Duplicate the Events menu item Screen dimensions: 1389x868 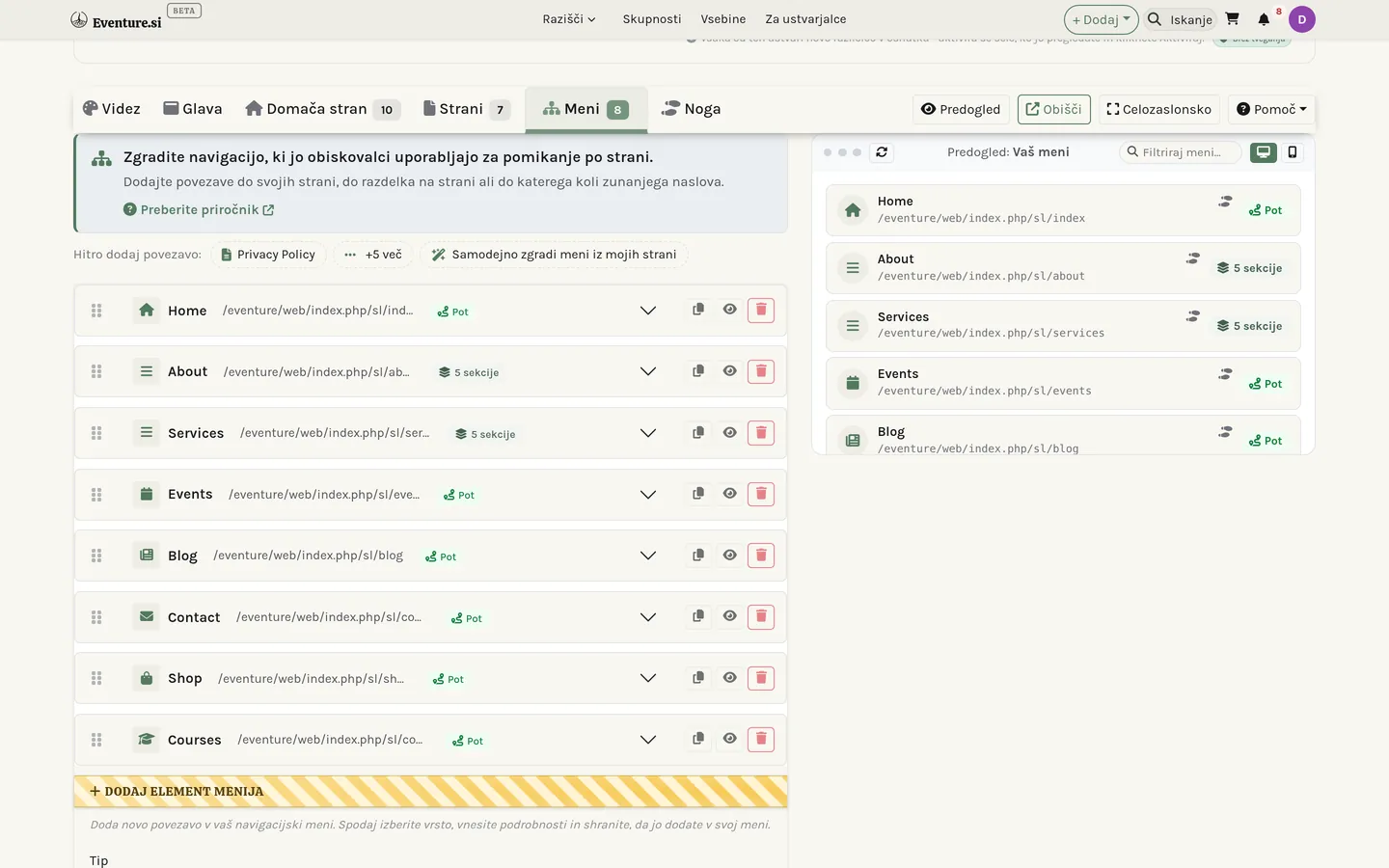(x=698, y=494)
